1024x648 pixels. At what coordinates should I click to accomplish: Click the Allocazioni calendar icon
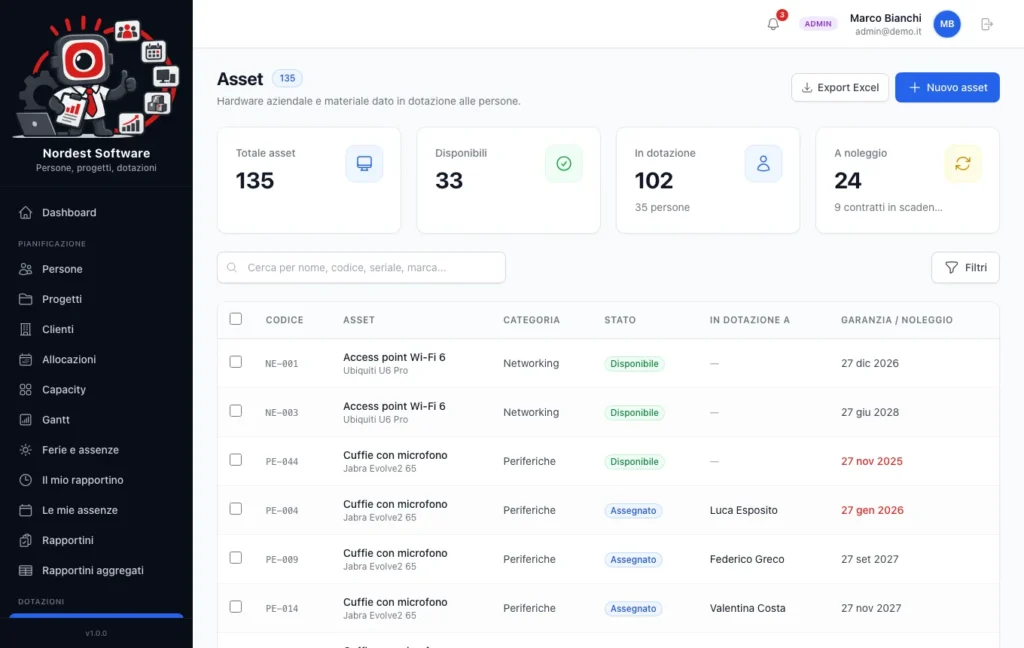[25, 359]
